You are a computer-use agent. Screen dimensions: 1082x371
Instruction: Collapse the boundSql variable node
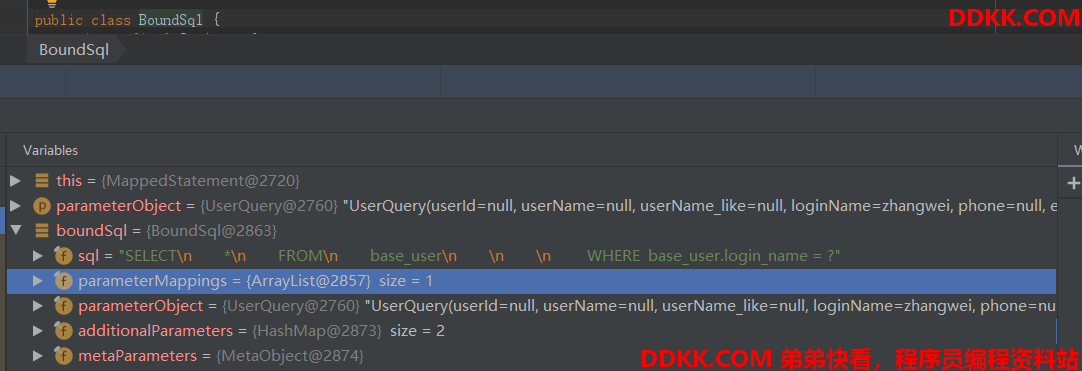point(15,230)
